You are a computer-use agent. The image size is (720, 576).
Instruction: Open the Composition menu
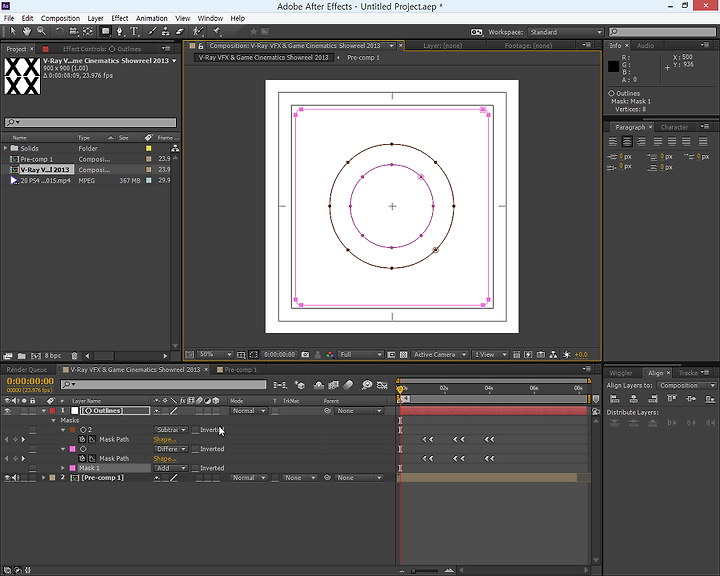coord(60,18)
